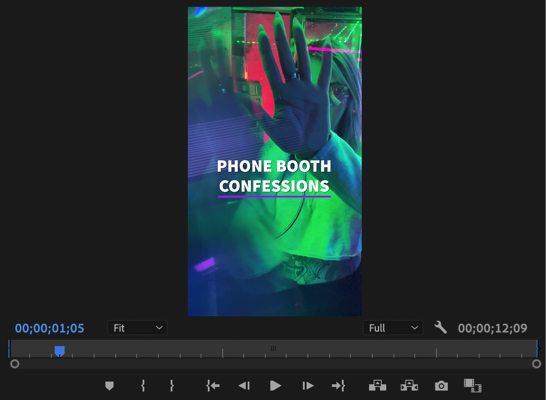The image size is (546, 400).
Task: Step back one frame
Action: [x=244, y=386]
